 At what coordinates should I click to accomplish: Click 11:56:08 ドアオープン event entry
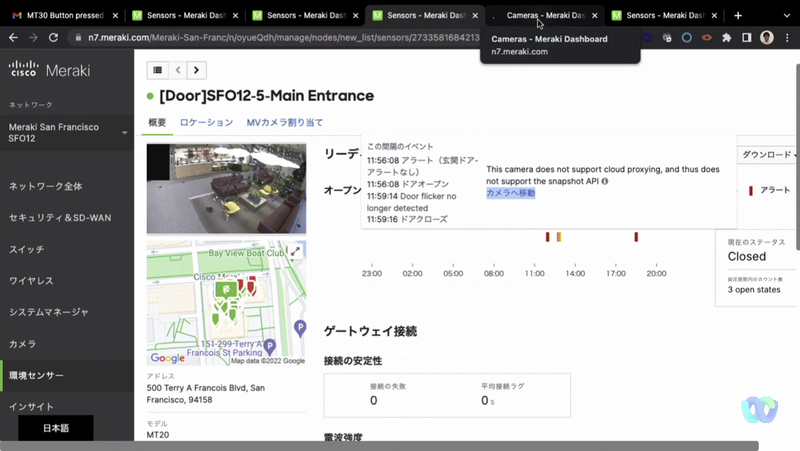(x=408, y=184)
